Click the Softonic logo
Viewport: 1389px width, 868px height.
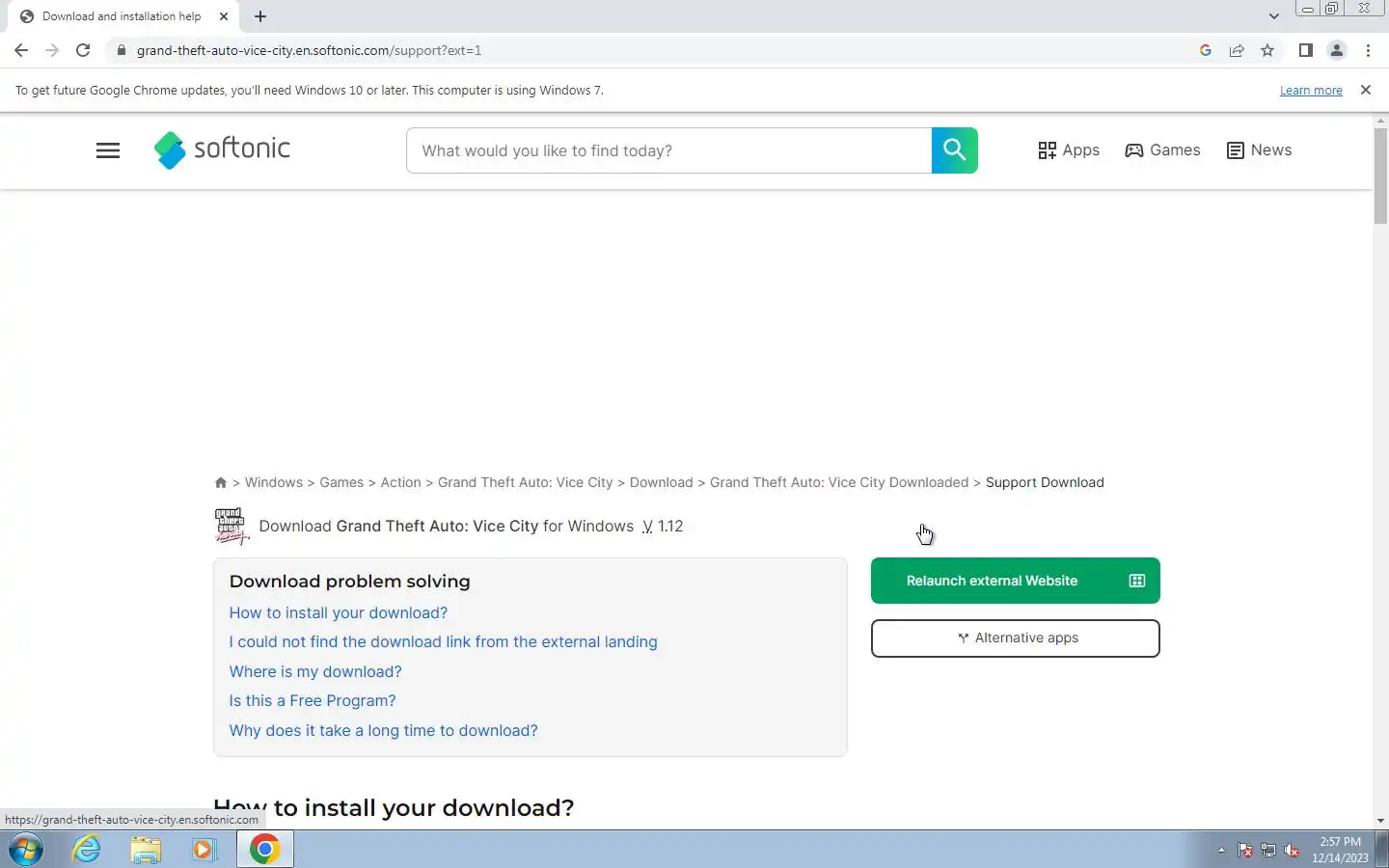point(222,149)
